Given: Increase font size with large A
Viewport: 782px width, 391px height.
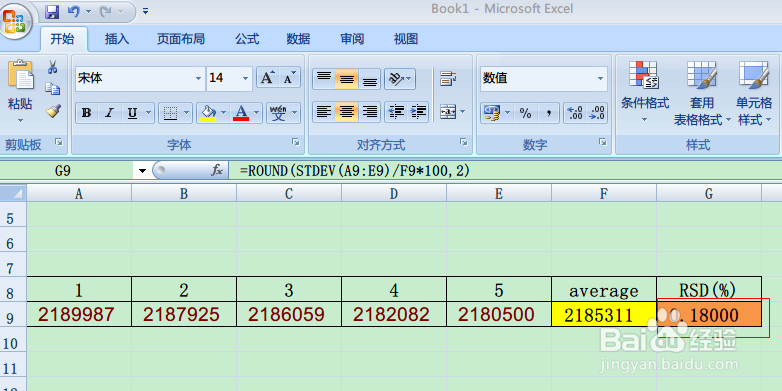Looking at the screenshot, I should 268,78.
